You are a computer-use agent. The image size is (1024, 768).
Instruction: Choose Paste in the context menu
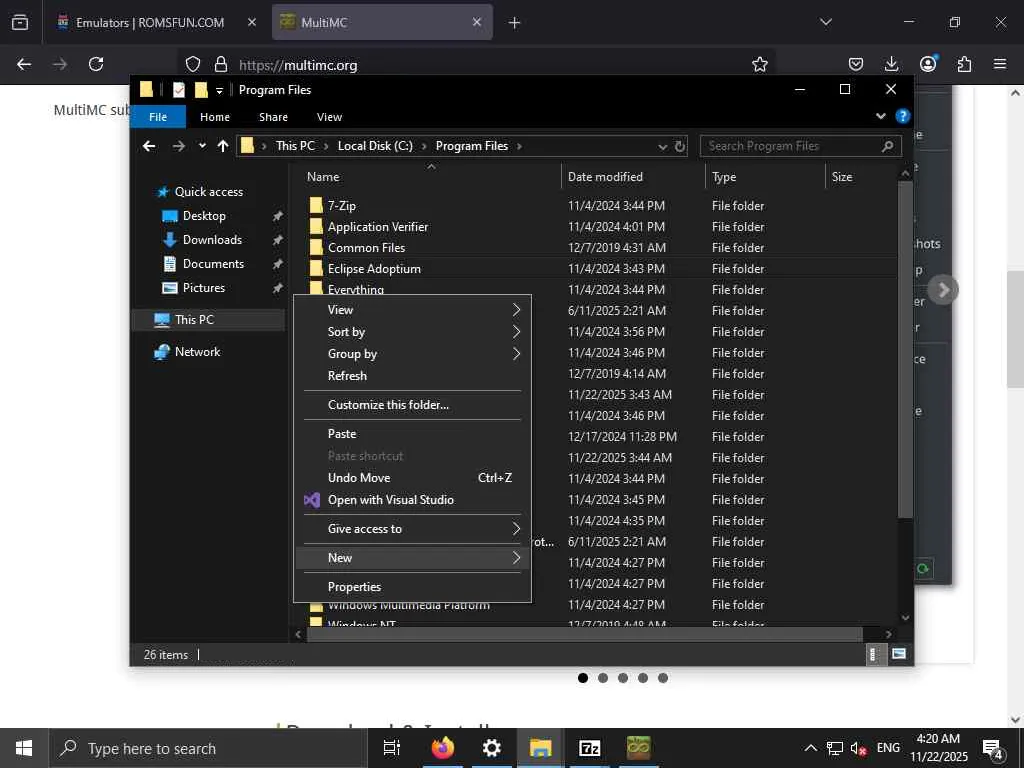click(x=413, y=434)
